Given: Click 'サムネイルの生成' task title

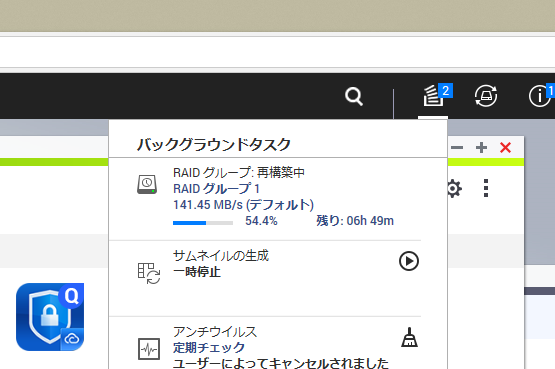Looking at the screenshot, I should (221, 255).
